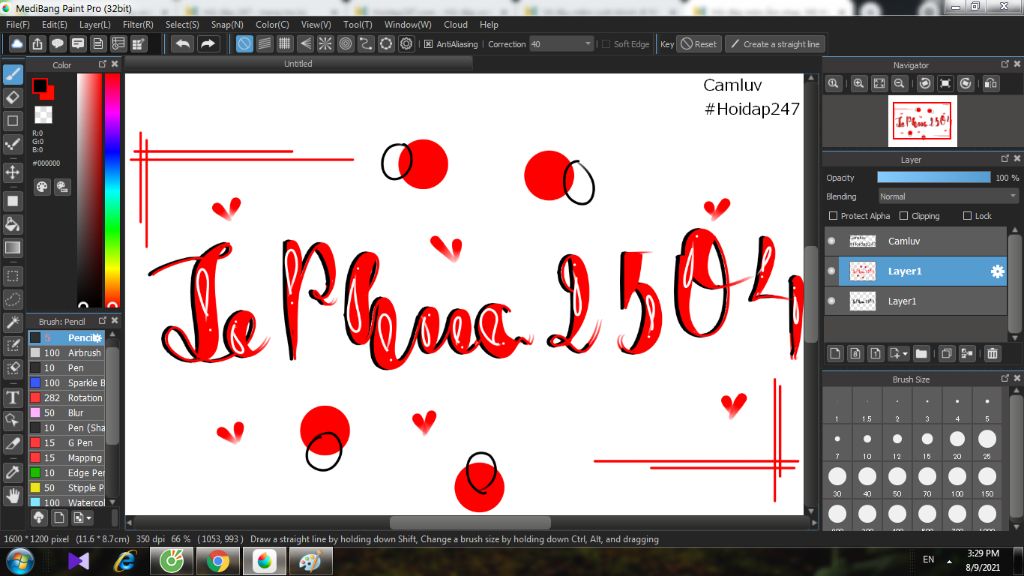Hide the Camluv layer
The height and width of the screenshot is (576, 1024).
[x=831, y=241]
